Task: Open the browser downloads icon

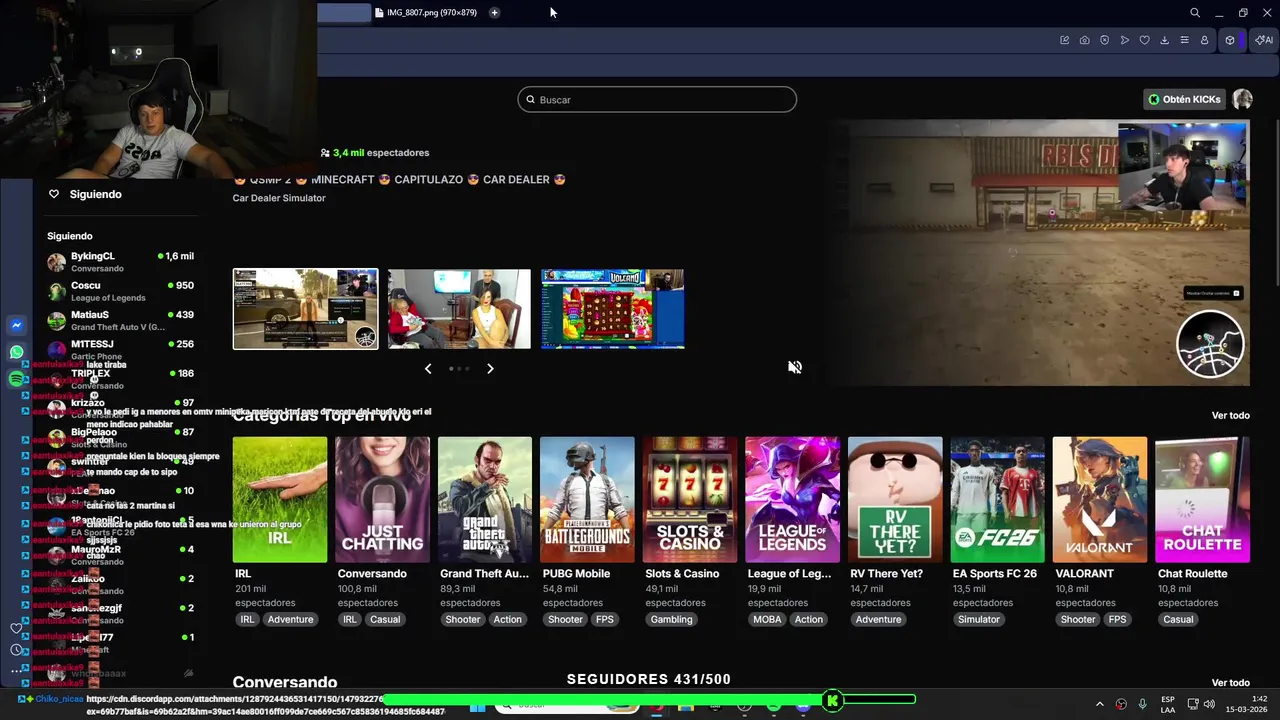Action: 1165,40
